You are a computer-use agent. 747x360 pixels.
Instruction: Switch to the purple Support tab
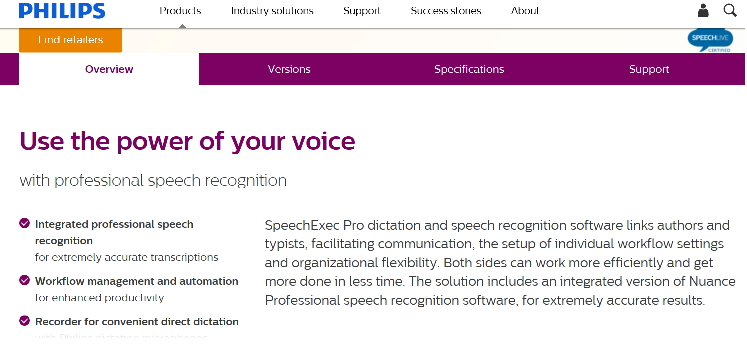[649, 69]
